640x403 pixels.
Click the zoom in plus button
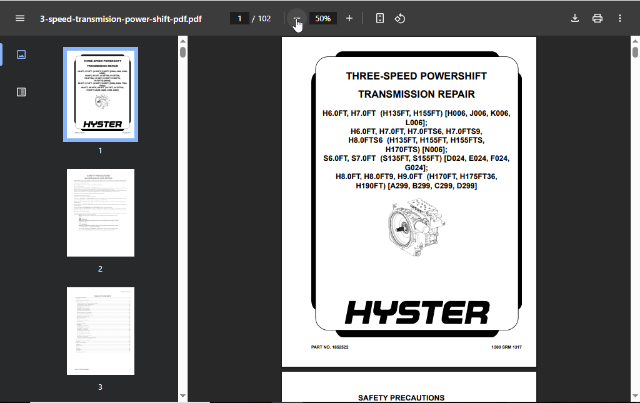coord(349,18)
